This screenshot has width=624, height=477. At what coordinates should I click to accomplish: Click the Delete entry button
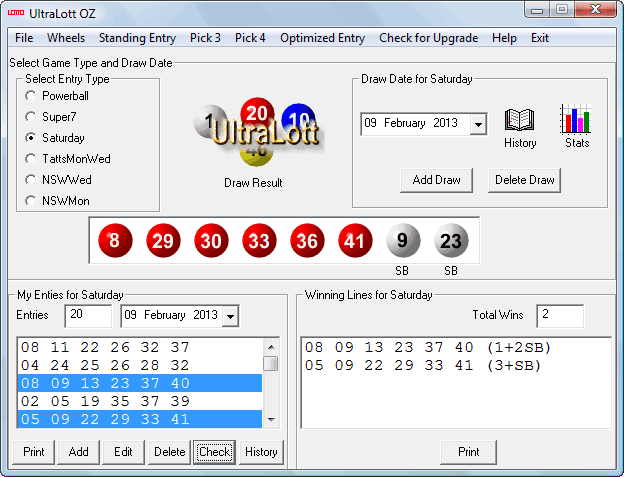[170, 452]
